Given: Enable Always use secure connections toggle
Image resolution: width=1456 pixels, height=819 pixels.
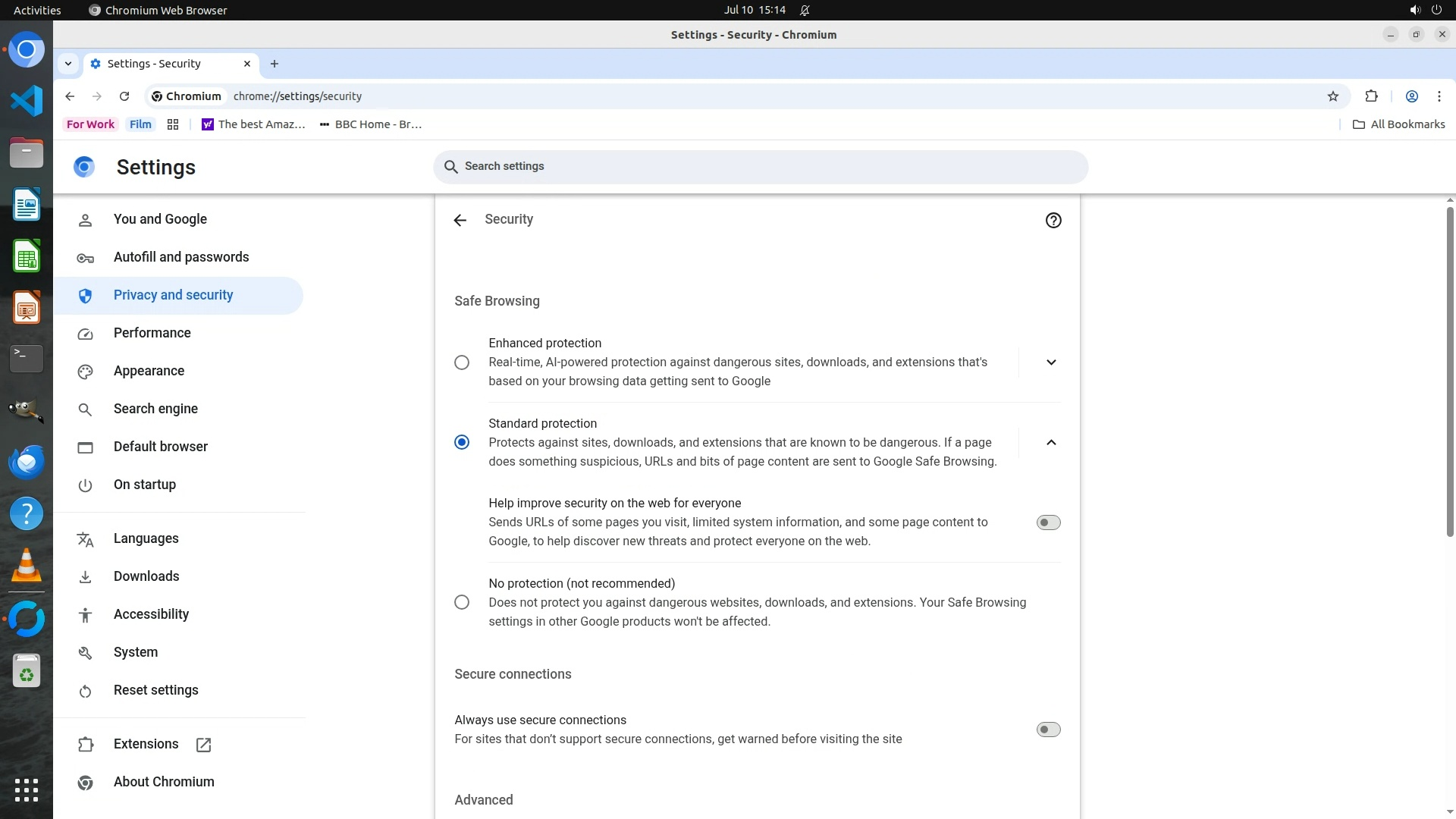Looking at the screenshot, I should point(1048,730).
